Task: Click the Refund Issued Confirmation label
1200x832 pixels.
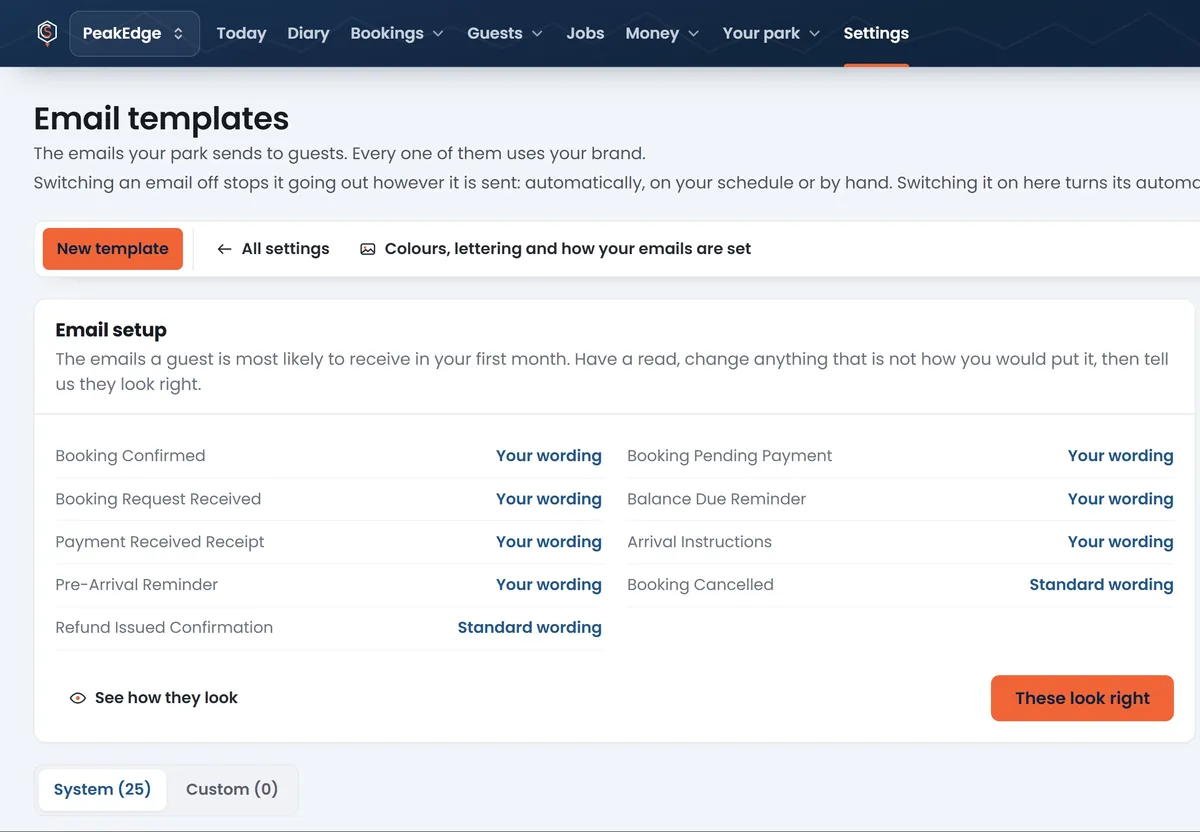Action: pyautogui.click(x=164, y=628)
